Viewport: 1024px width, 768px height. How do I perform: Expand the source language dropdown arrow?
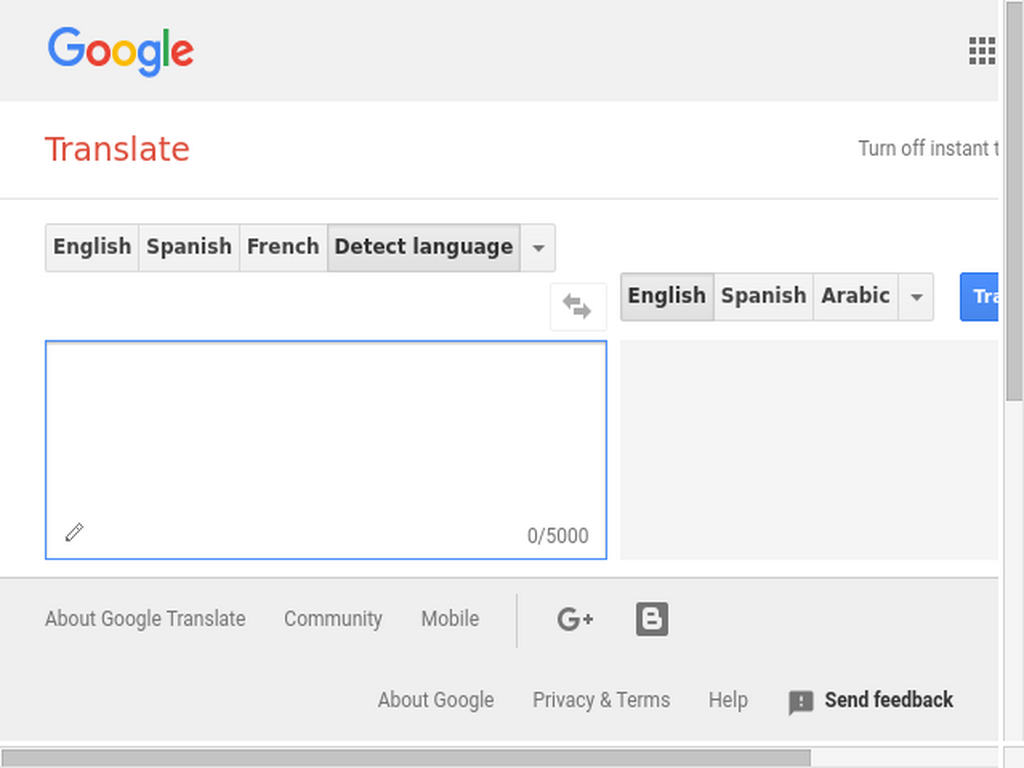click(x=538, y=248)
